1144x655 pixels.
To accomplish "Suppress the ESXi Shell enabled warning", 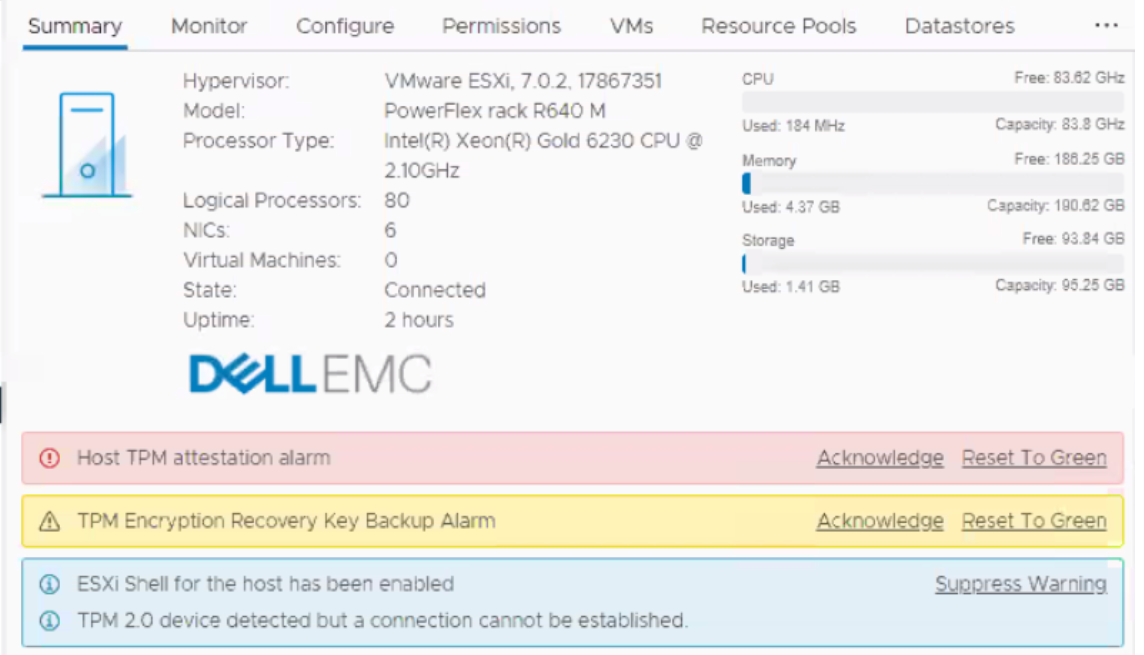I will tap(1021, 584).
